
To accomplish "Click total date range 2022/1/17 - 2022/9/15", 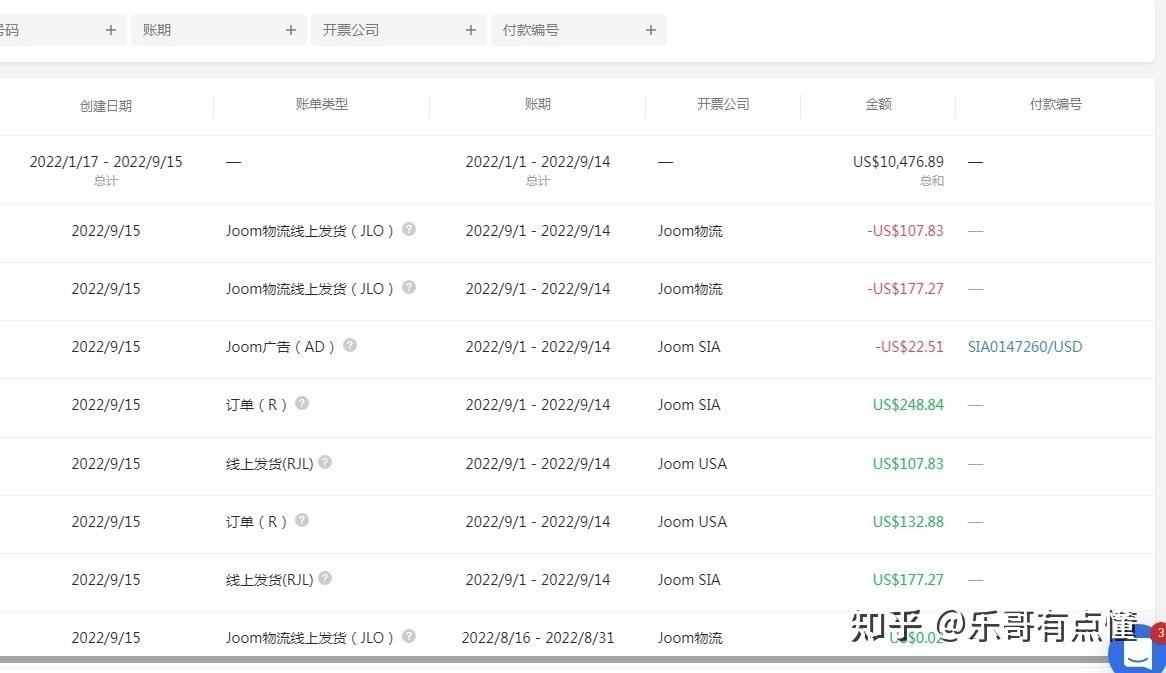I will tap(106, 161).
